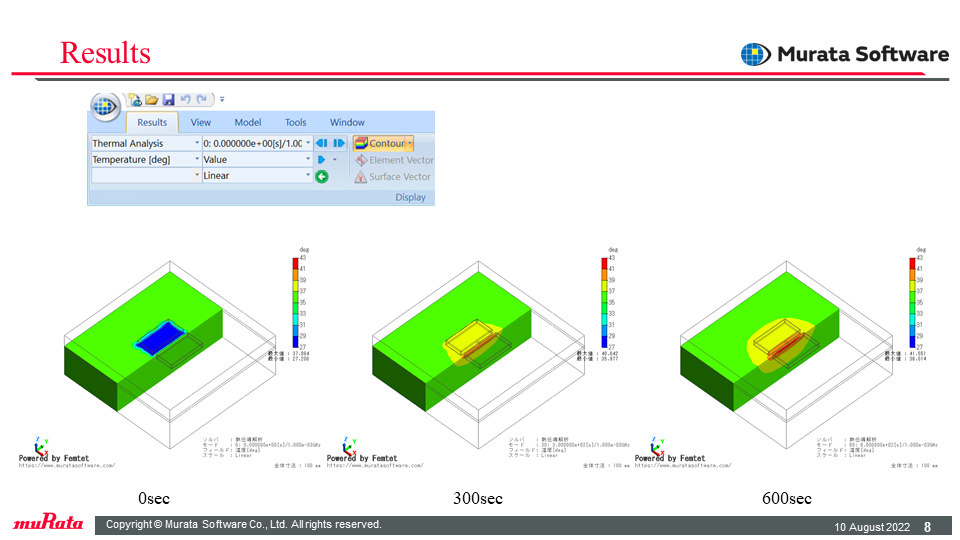The image size is (960, 540).
Task: Play the results animation
Action: coord(321,159)
